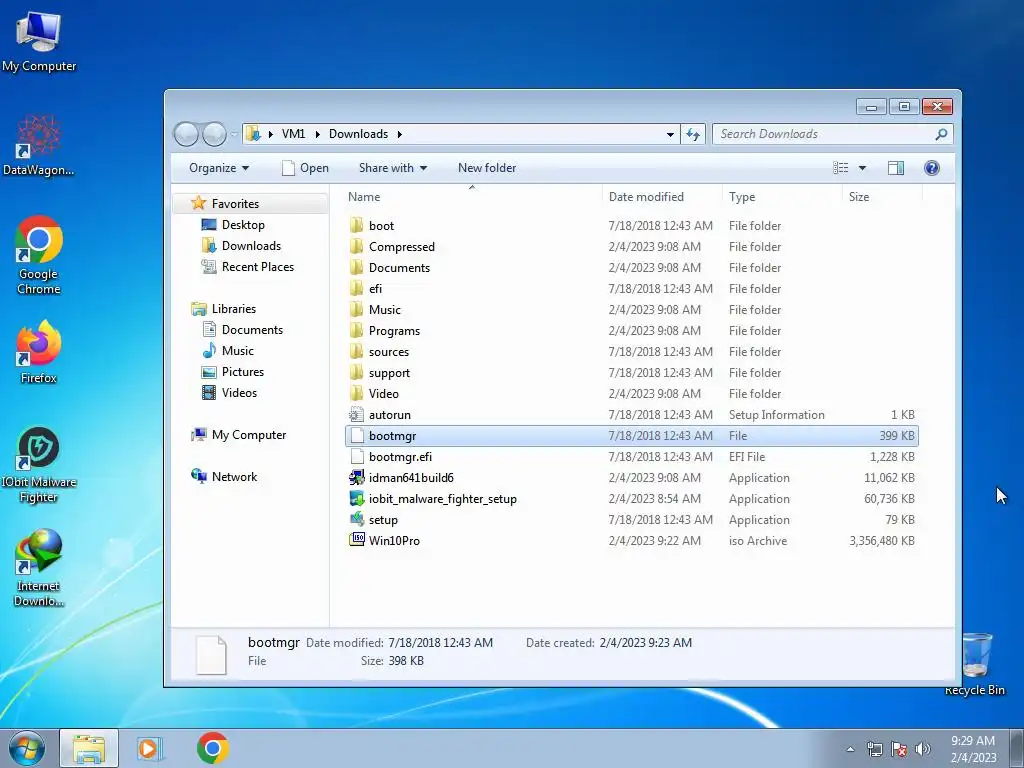Open the Recycle Bin
The height and width of the screenshot is (768, 1024).
click(976, 664)
